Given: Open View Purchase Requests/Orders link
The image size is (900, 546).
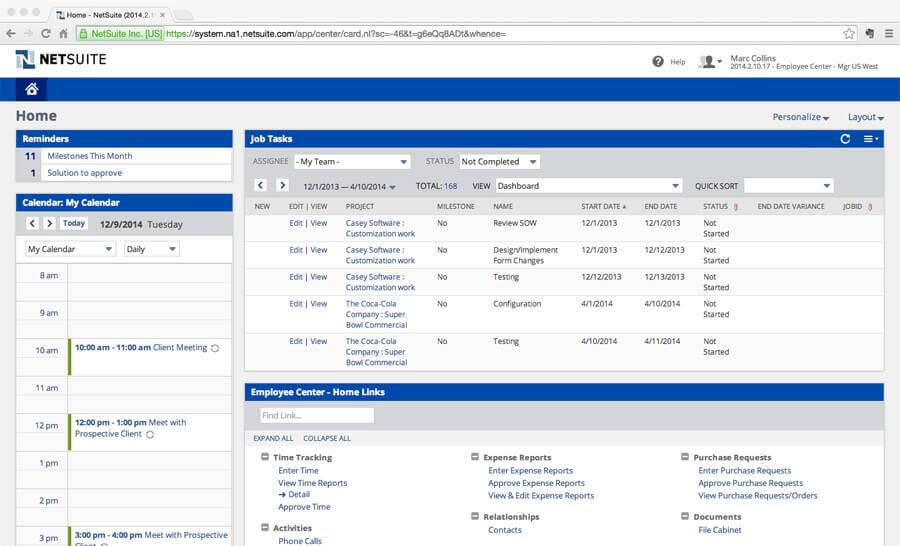Looking at the screenshot, I should pos(758,496).
